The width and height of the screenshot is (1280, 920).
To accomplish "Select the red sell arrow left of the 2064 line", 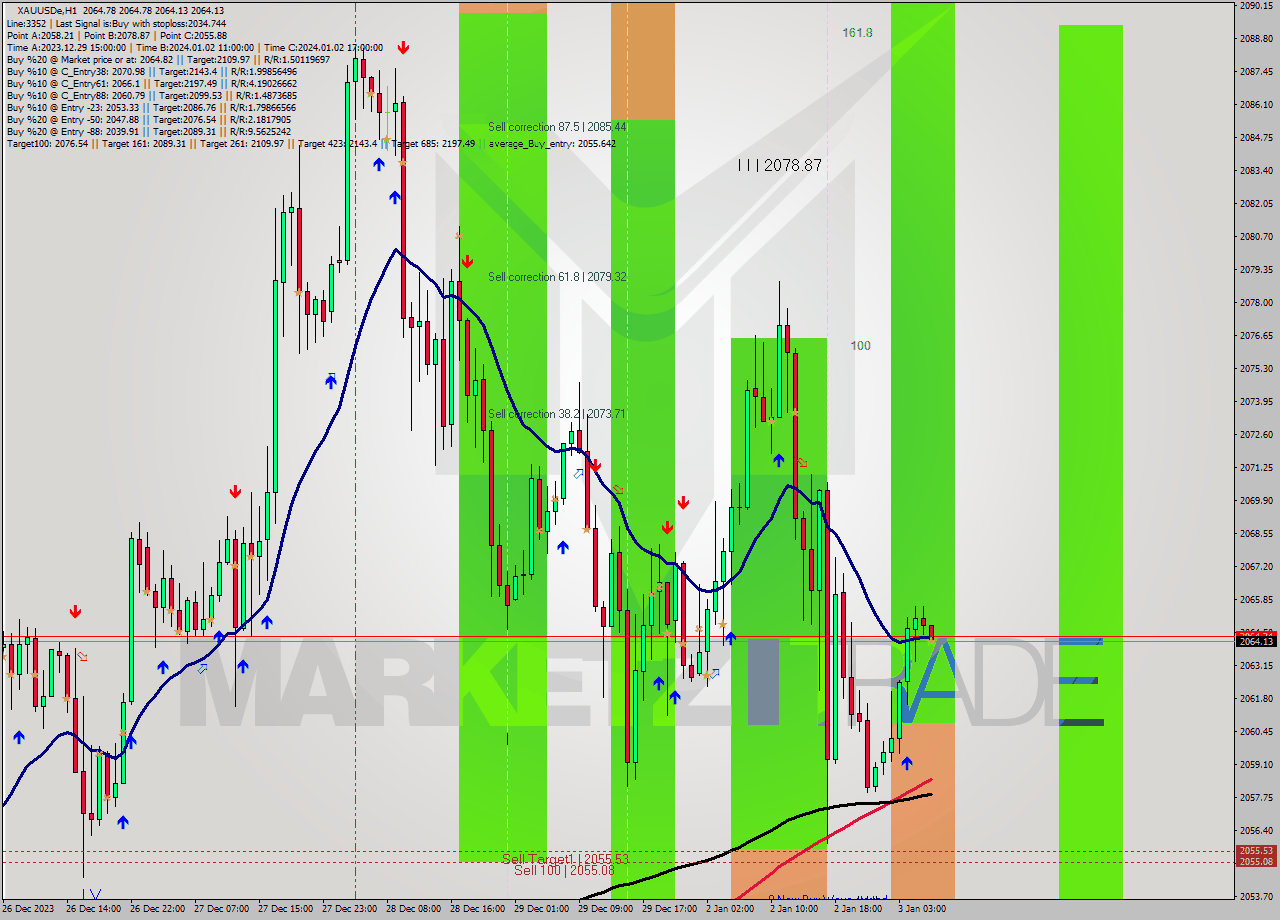I will pyautogui.click(x=75, y=612).
